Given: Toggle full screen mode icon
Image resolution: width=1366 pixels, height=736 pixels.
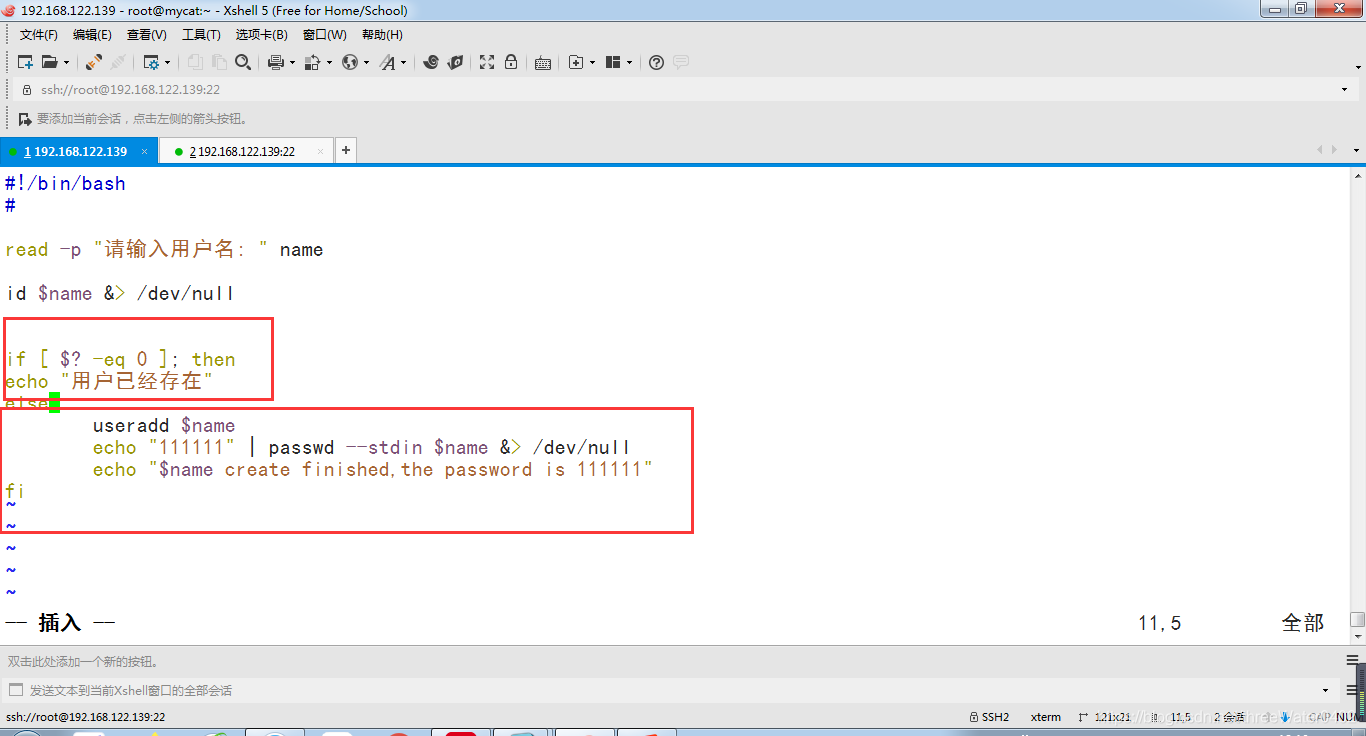Looking at the screenshot, I should 487,62.
